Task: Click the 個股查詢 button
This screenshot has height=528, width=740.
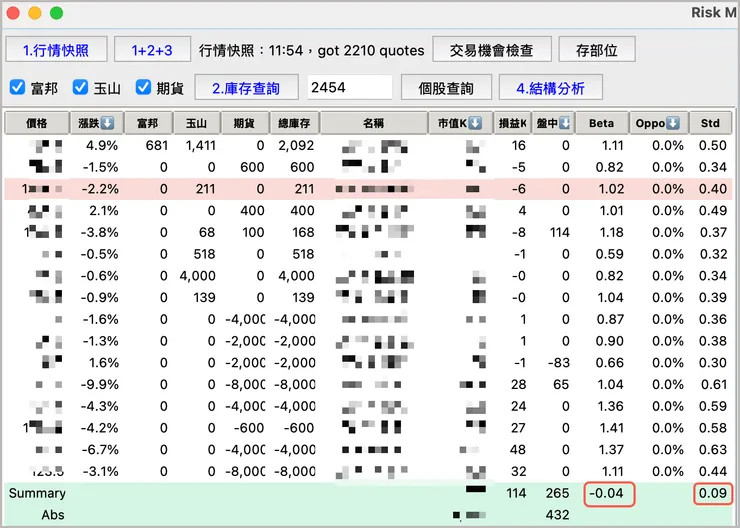Action: [x=446, y=87]
